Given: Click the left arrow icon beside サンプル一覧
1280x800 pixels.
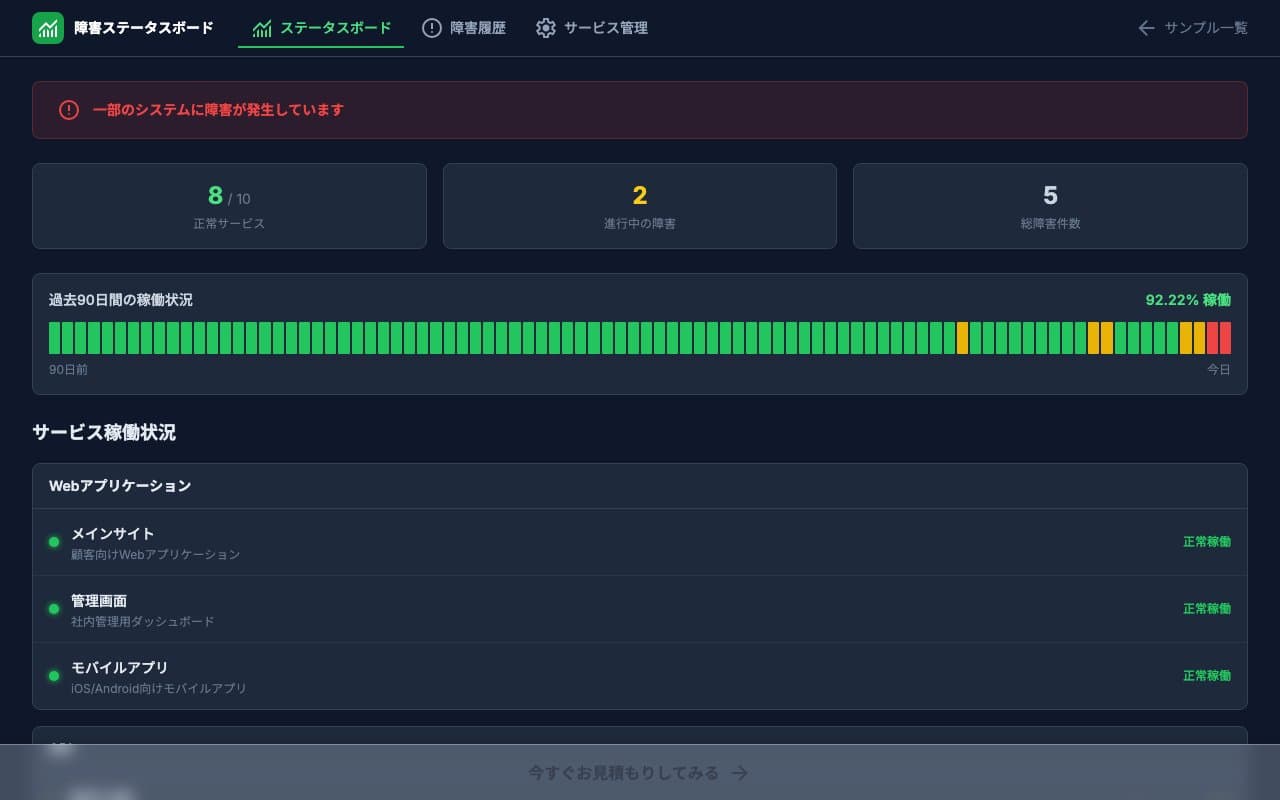Looking at the screenshot, I should (1147, 28).
